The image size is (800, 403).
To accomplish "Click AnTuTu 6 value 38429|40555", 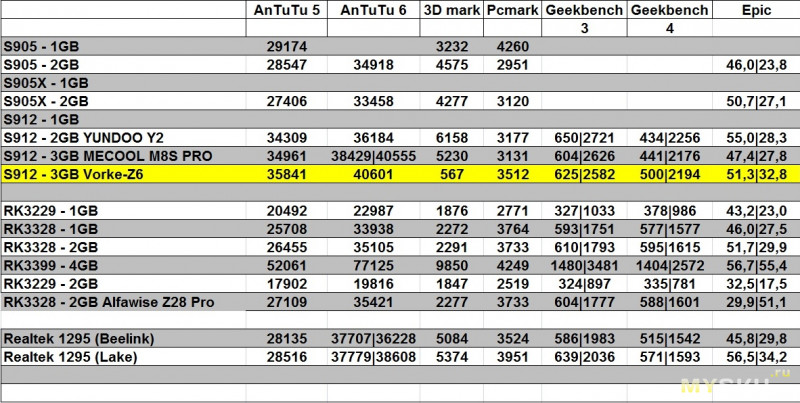I will point(373,156).
